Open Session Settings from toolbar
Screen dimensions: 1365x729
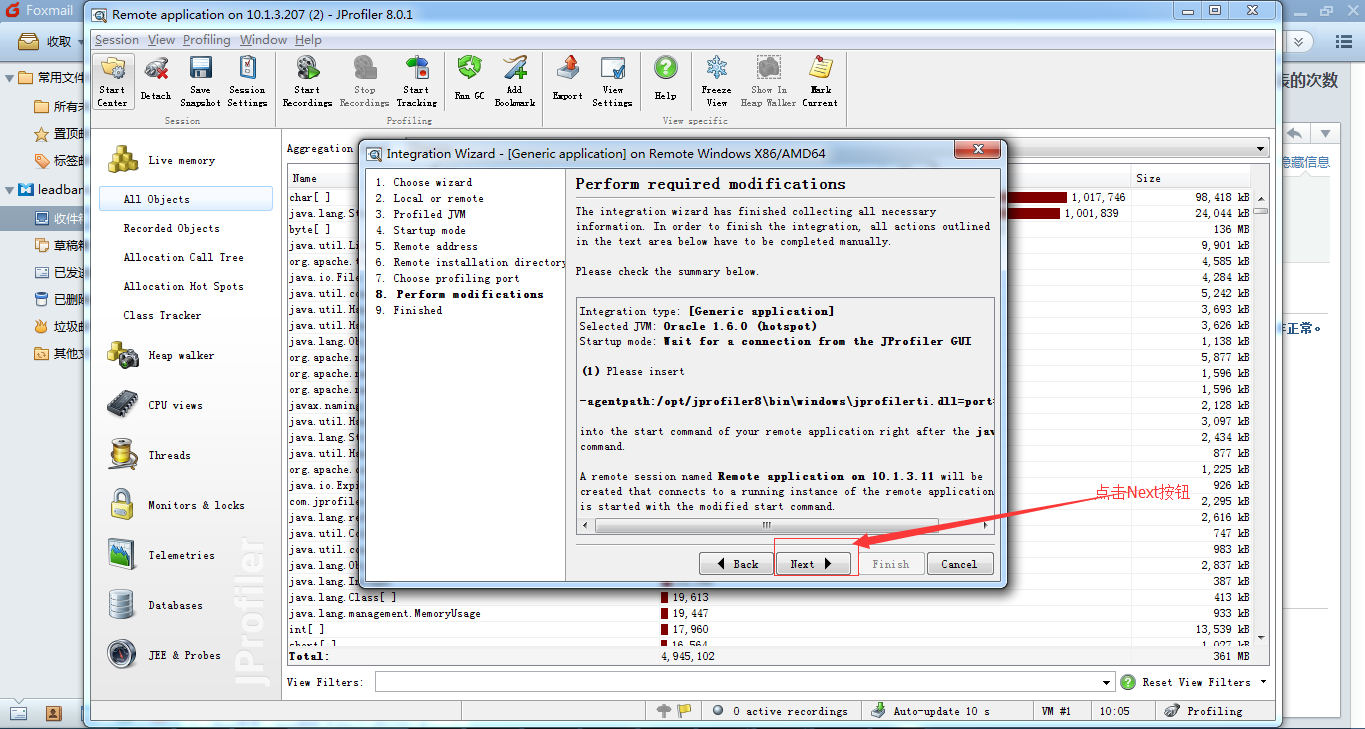(x=246, y=80)
